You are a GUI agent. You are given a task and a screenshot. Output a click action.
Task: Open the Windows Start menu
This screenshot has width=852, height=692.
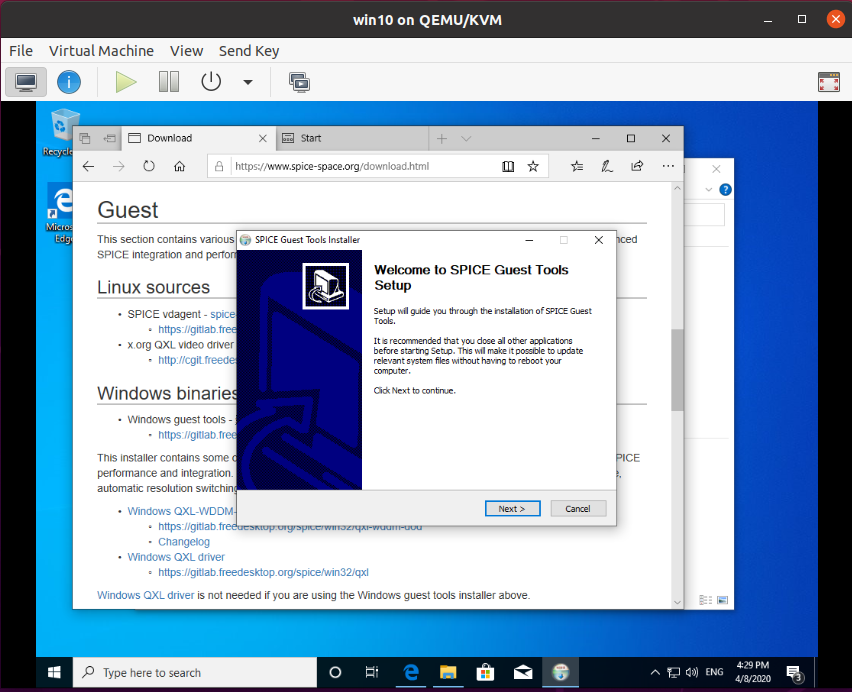(54, 672)
